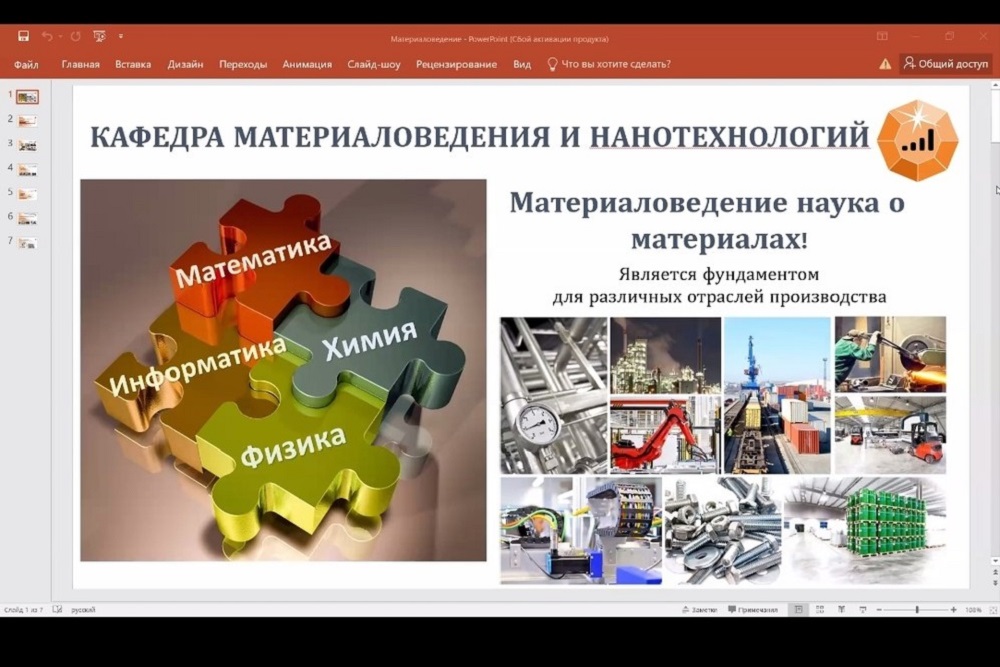Start Slide Show view from status bar
Image resolution: width=1000 pixels, height=667 pixels.
pyautogui.click(x=862, y=609)
